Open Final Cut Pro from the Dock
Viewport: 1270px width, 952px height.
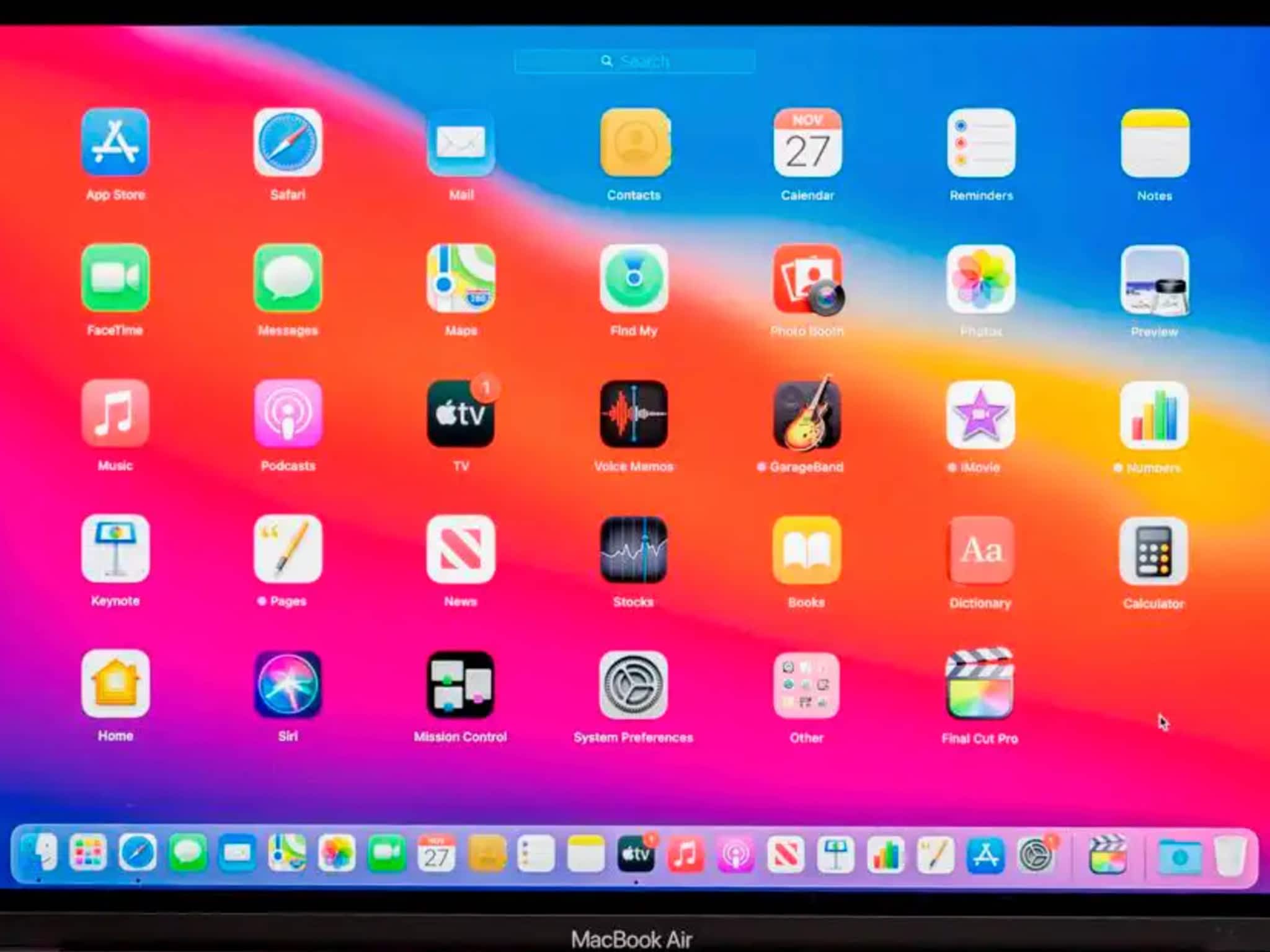pos(1108,855)
